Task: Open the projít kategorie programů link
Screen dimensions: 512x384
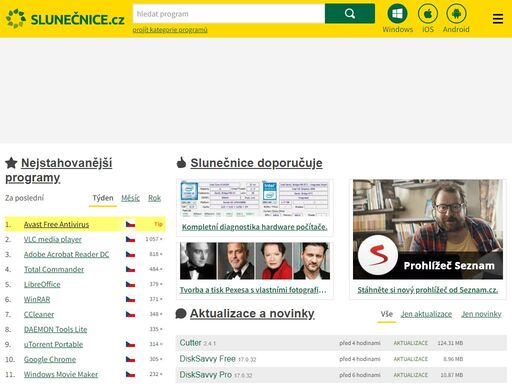Action: [170, 30]
